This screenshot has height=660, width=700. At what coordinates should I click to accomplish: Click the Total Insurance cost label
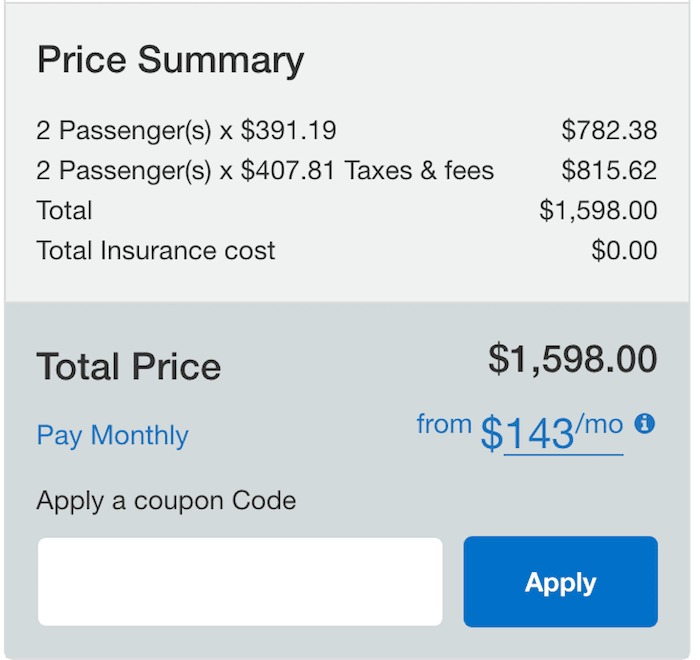tap(156, 250)
